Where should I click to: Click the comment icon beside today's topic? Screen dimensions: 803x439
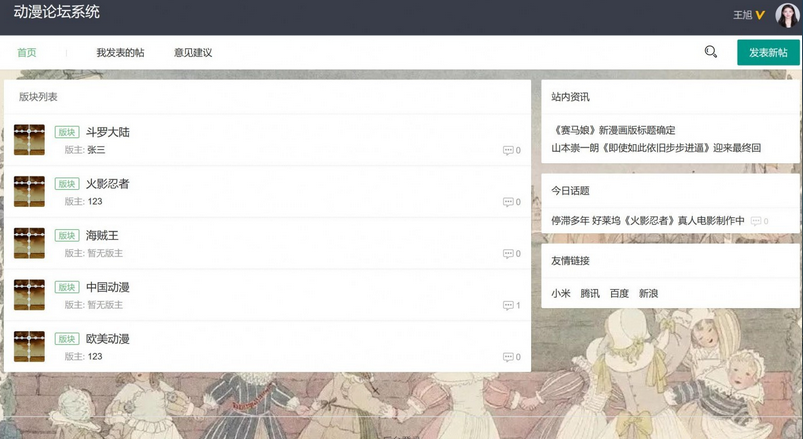[756, 221]
